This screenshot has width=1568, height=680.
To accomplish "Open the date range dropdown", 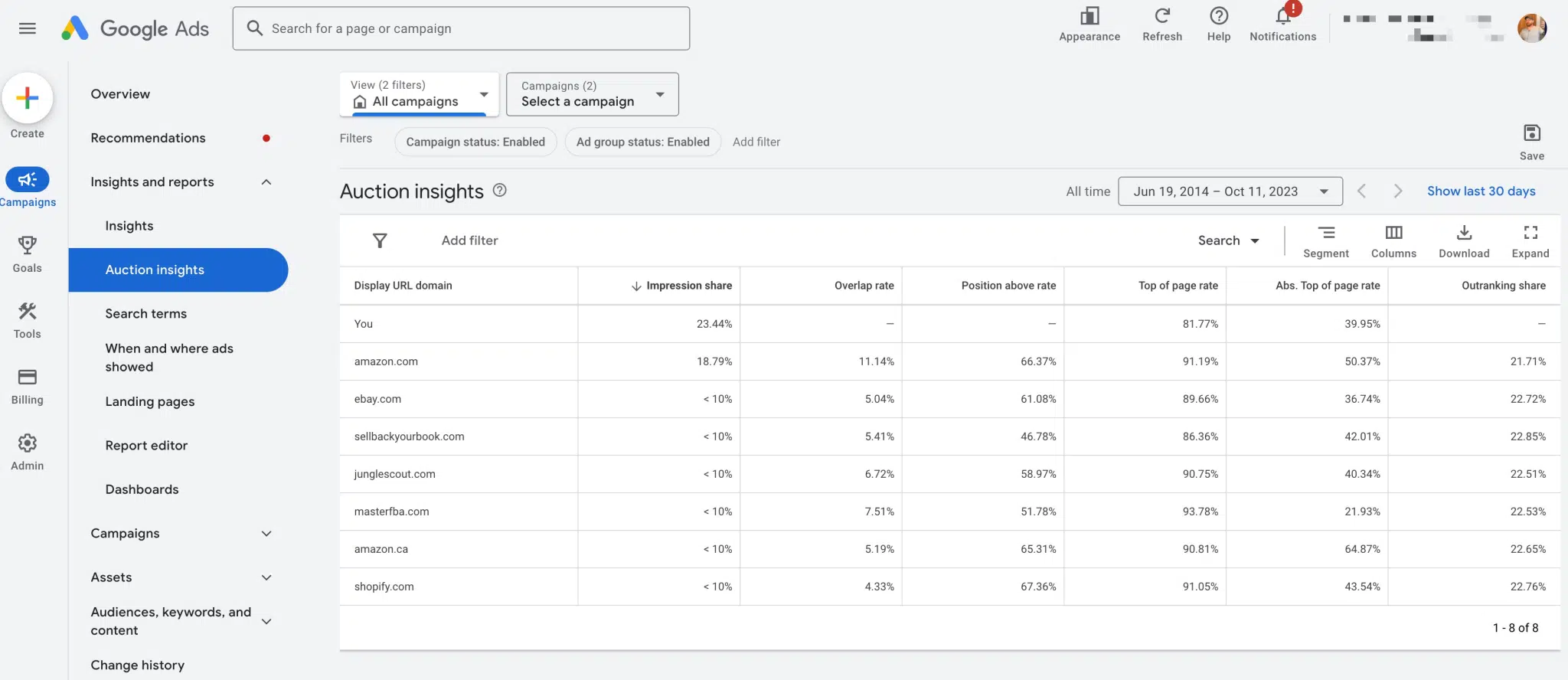I will pyautogui.click(x=1230, y=191).
